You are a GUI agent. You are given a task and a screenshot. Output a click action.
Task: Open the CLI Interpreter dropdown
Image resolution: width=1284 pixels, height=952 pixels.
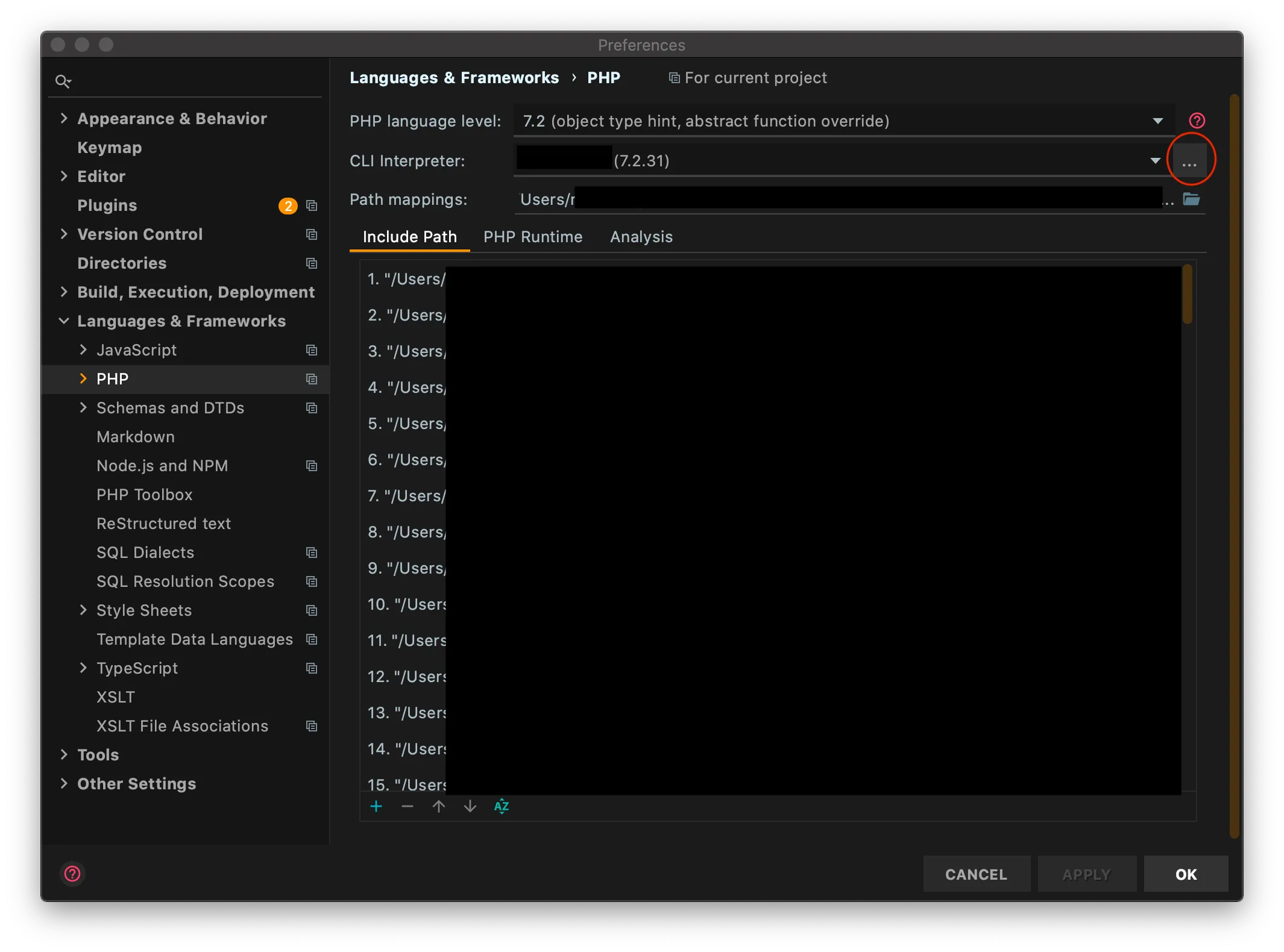click(1155, 160)
